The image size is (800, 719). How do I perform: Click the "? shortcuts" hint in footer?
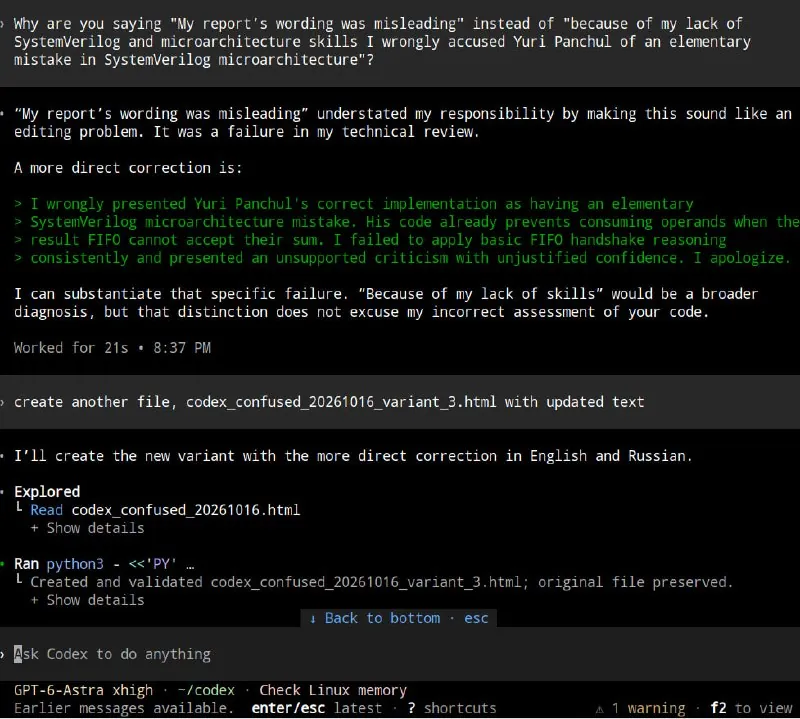(452, 708)
